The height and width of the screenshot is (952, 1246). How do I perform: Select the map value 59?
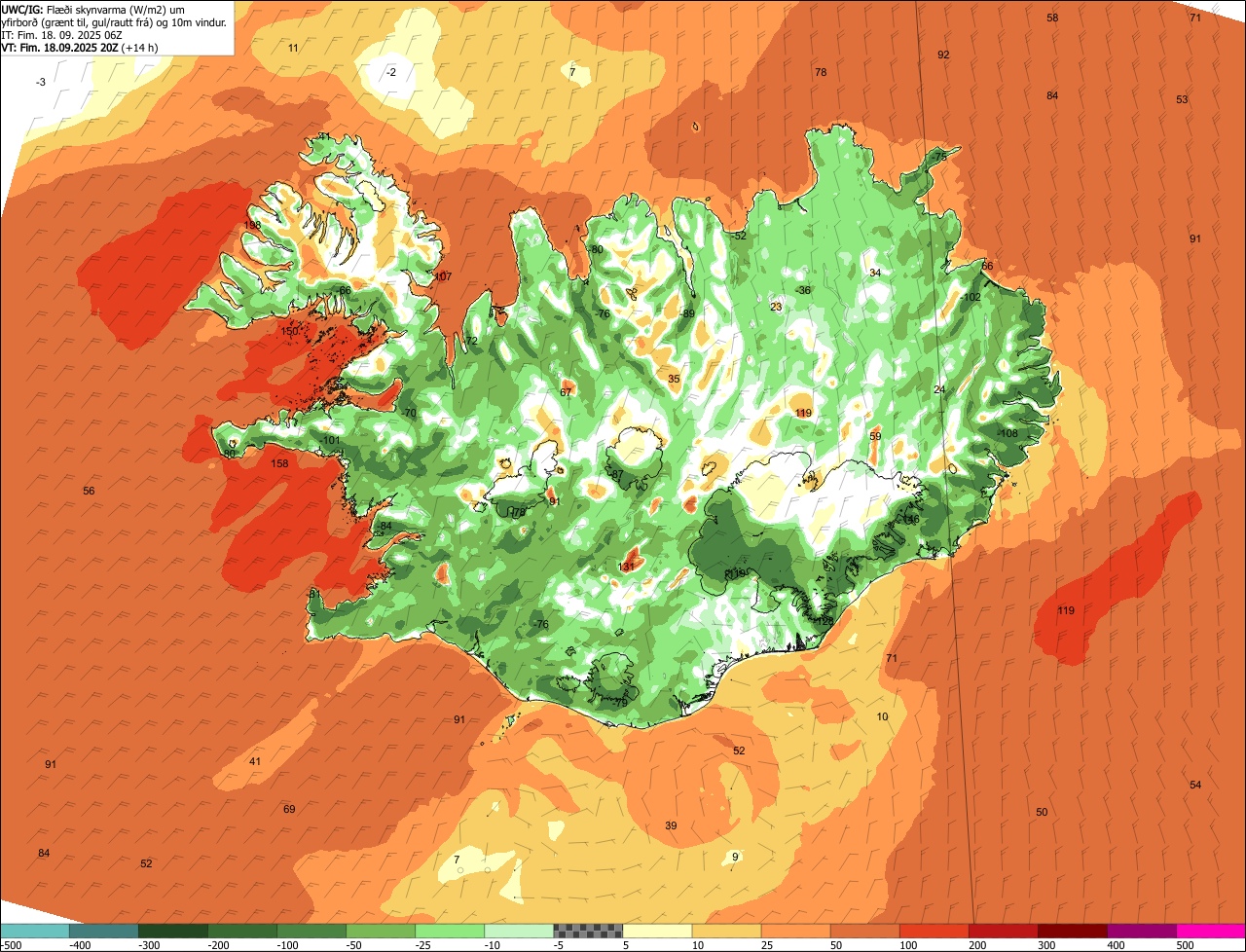(x=875, y=436)
